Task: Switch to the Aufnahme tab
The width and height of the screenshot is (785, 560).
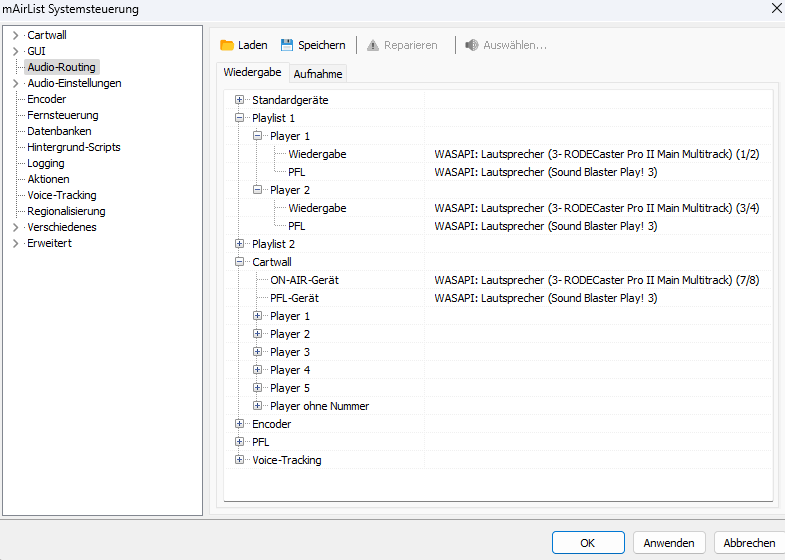Action: pyautogui.click(x=318, y=74)
